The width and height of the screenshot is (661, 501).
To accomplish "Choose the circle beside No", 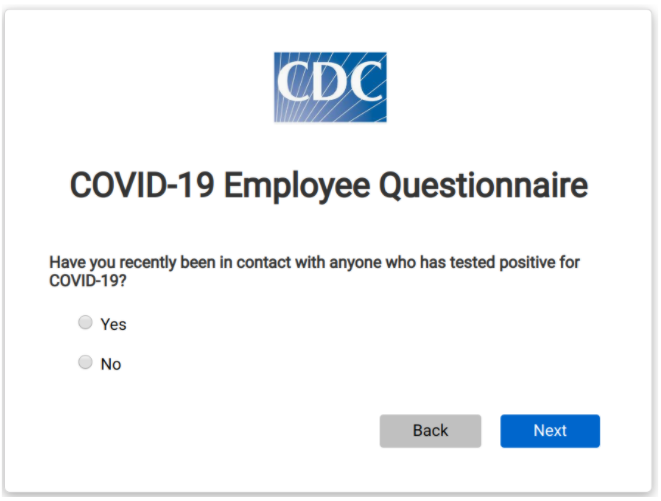I will [85, 362].
